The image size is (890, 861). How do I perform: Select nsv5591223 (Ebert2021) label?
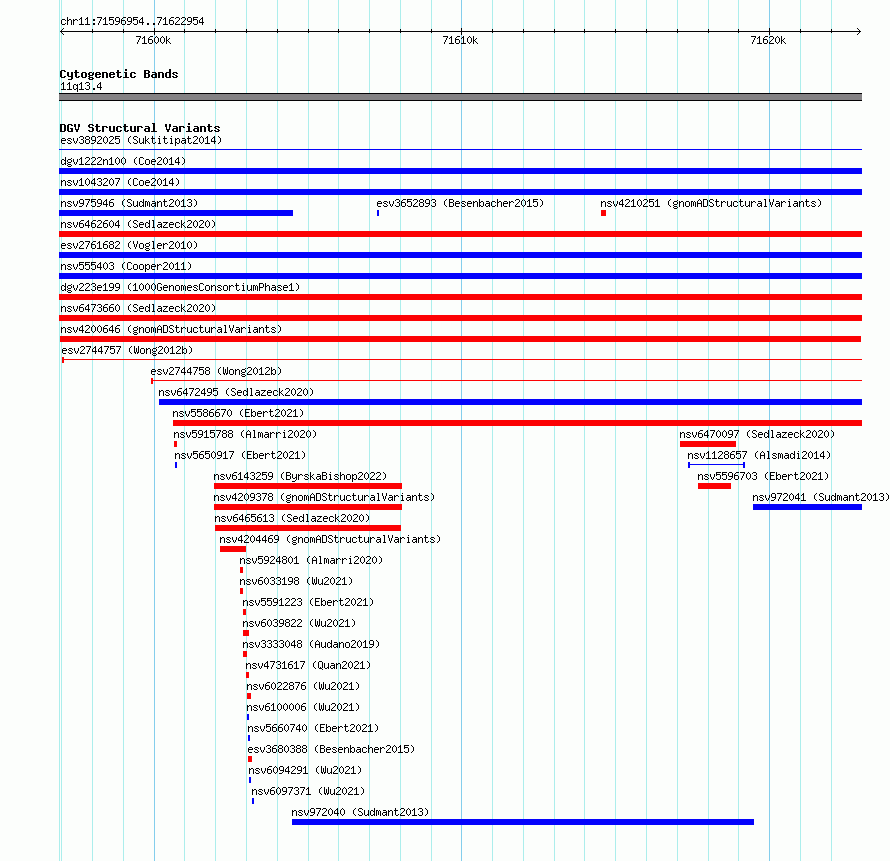coord(308,602)
